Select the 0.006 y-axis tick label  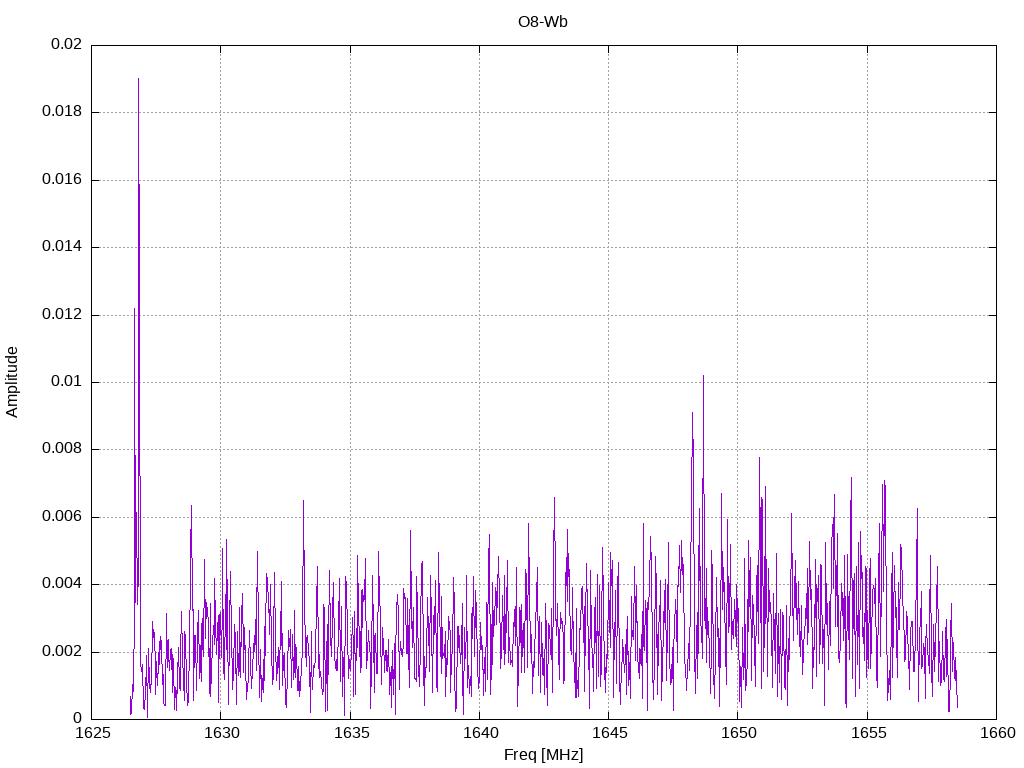[62, 517]
